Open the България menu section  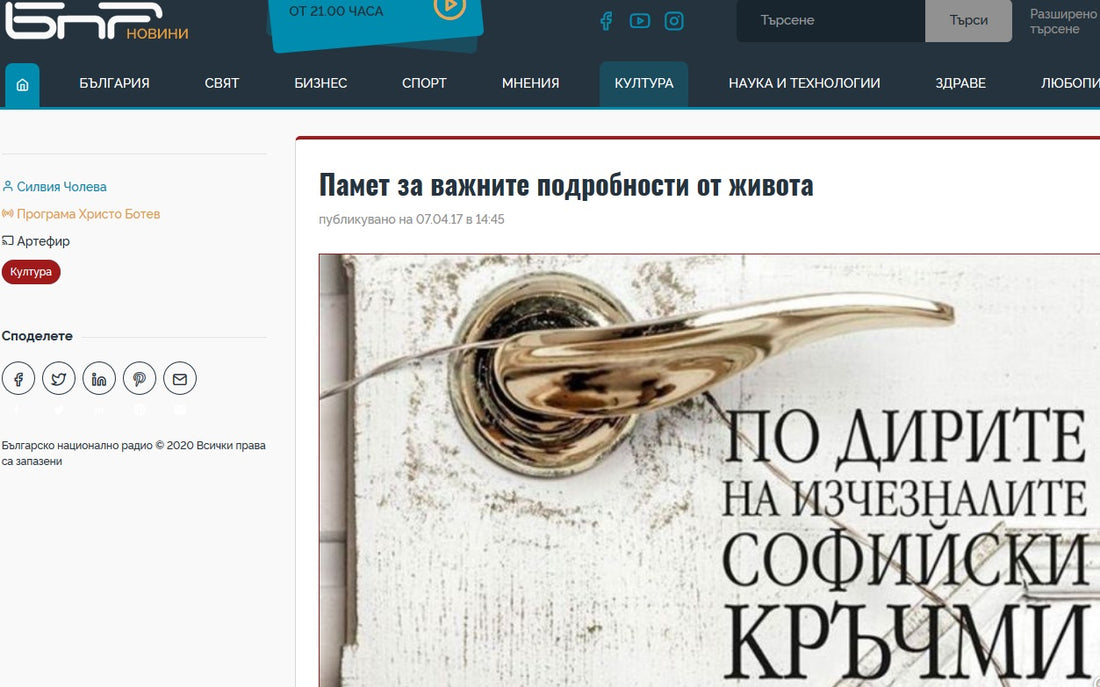(x=114, y=84)
